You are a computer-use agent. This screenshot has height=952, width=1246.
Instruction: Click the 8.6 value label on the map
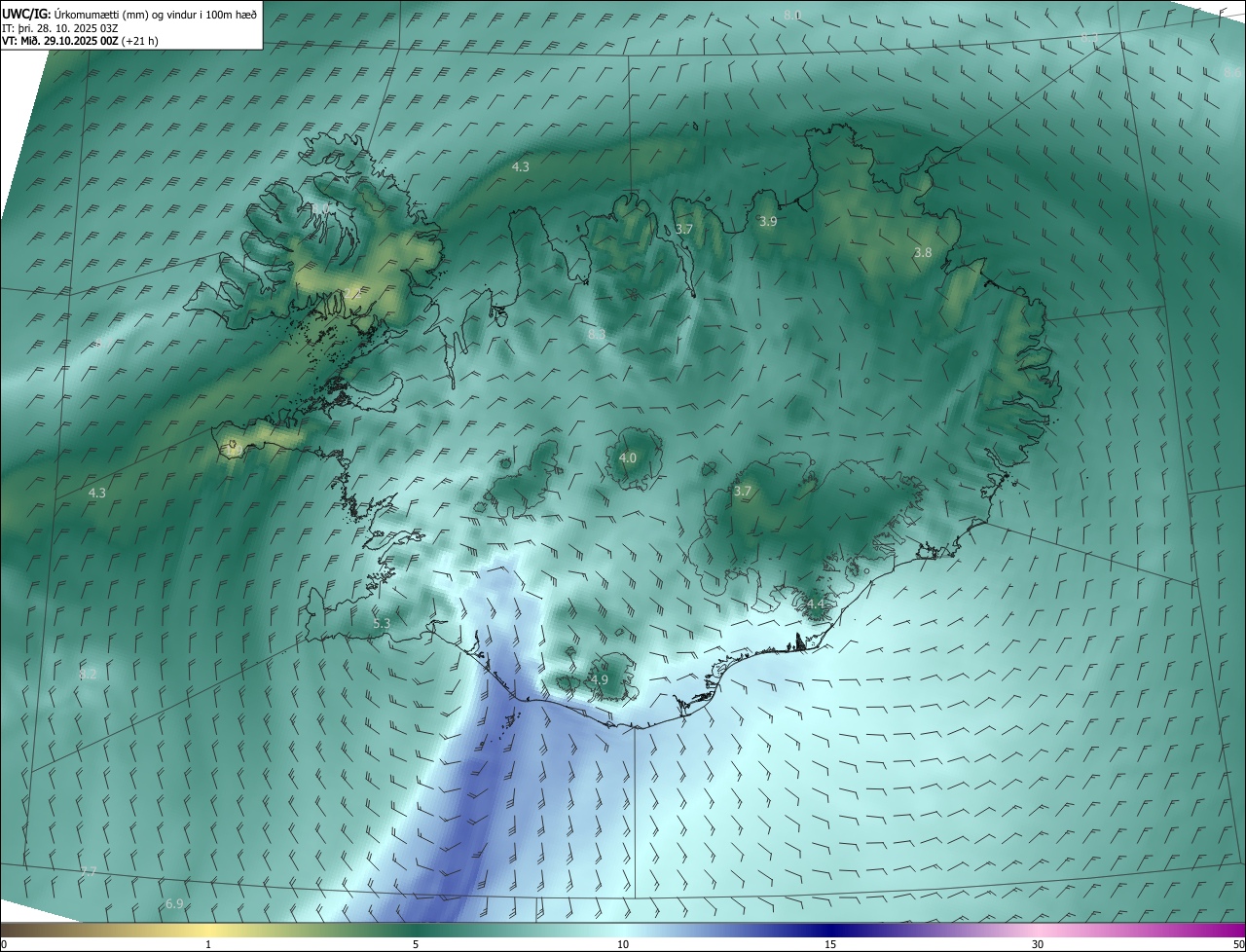(x=1232, y=73)
